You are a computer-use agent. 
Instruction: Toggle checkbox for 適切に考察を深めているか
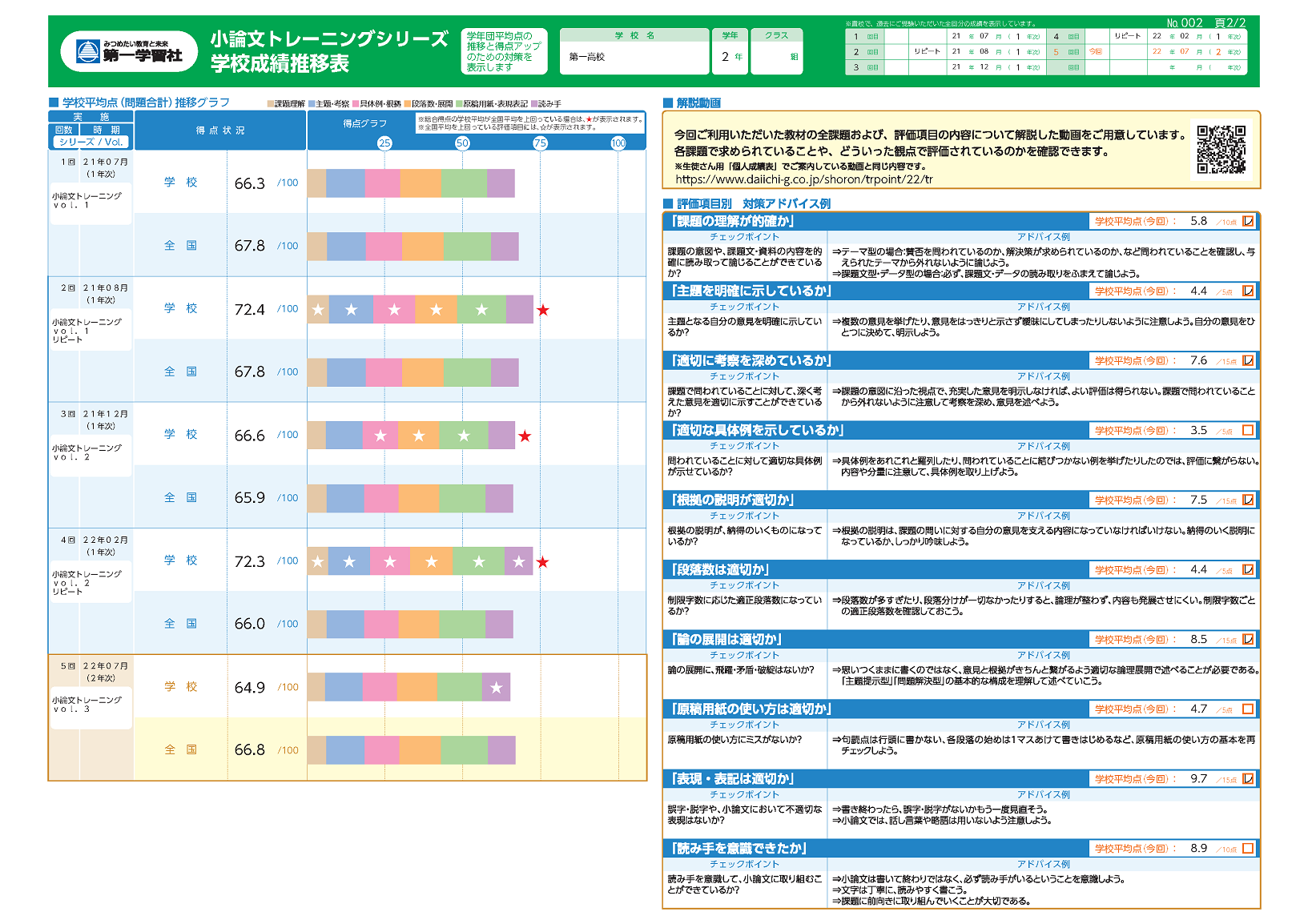[x=1248, y=360]
